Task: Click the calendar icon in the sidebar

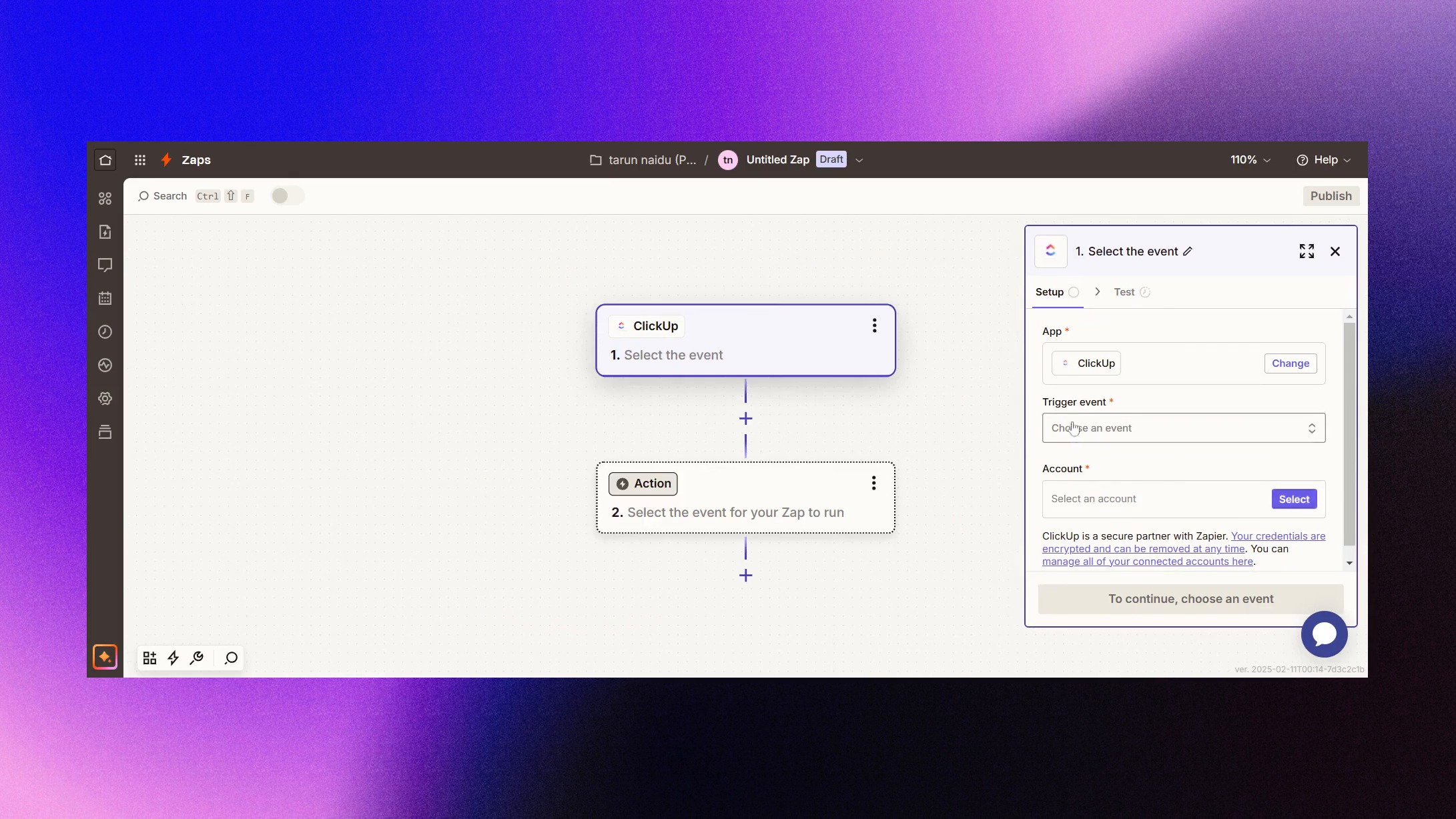Action: tap(105, 298)
